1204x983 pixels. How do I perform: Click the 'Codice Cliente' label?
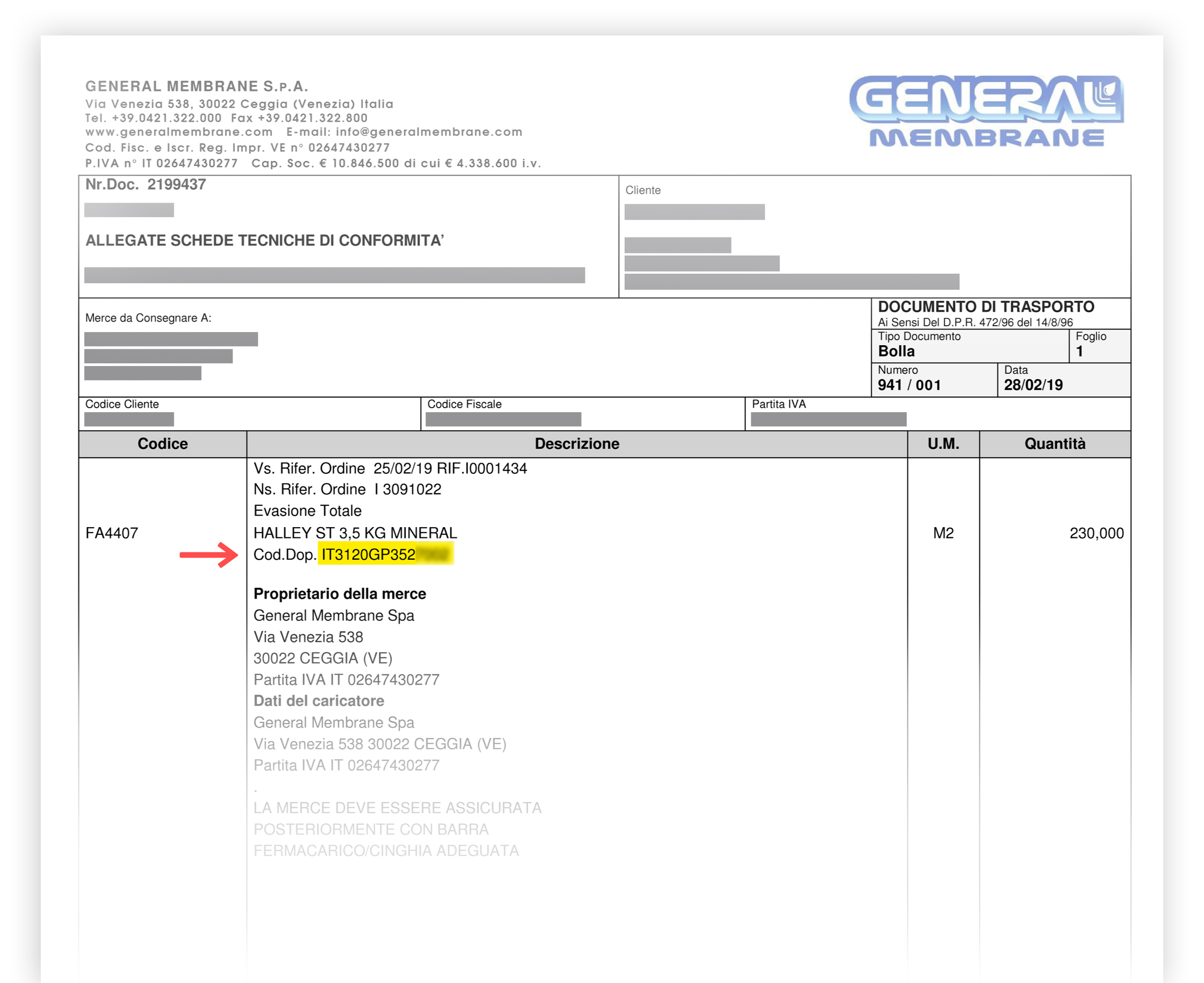122,404
